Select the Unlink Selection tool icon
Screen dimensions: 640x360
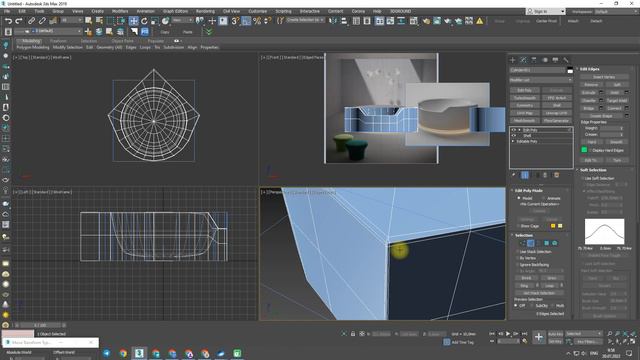pyautogui.click(x=42, y=21)
